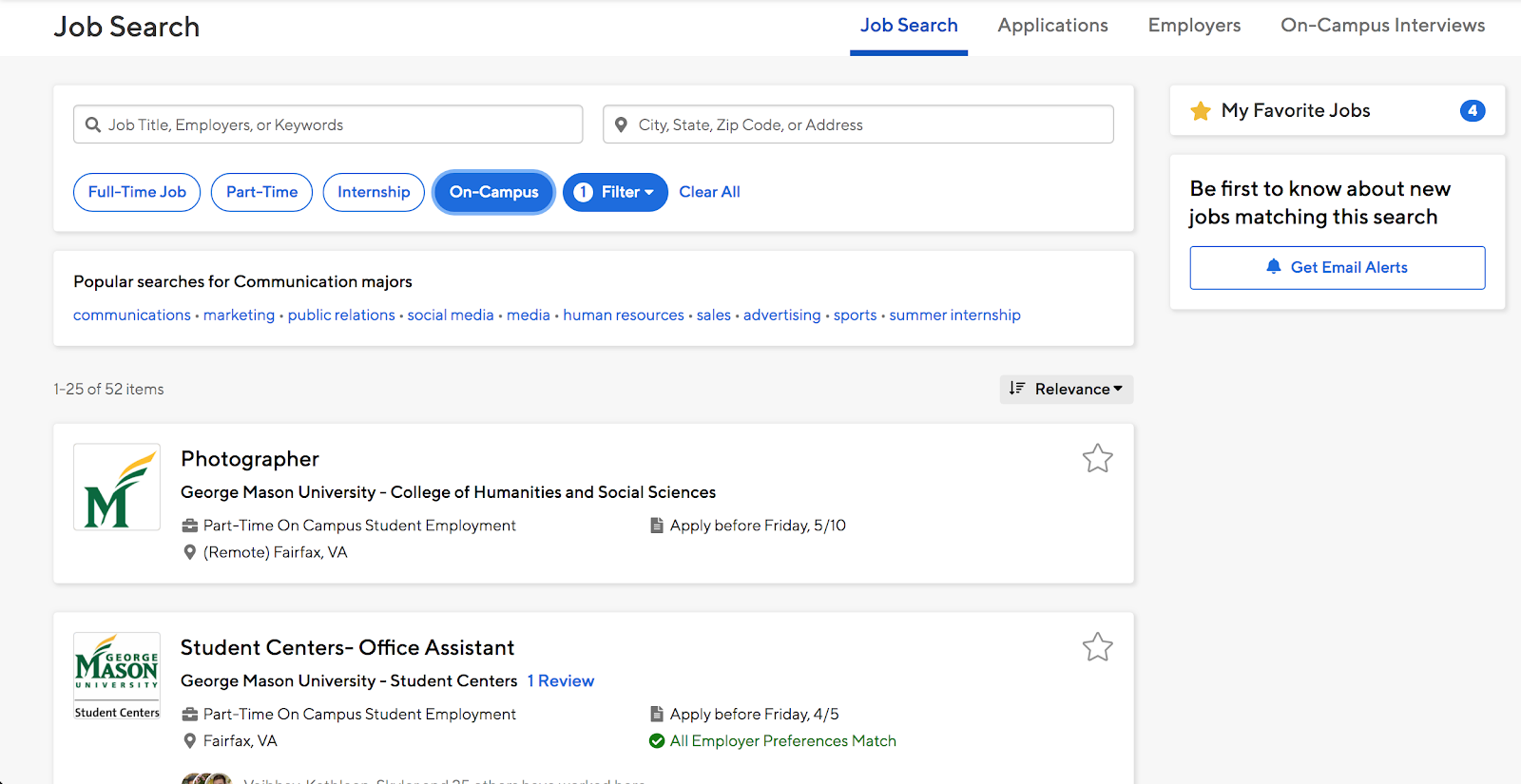This screenshot has height=784, width=1521.
Task: Switch to the Applications tab
Action: click(x=1052, y=26)
